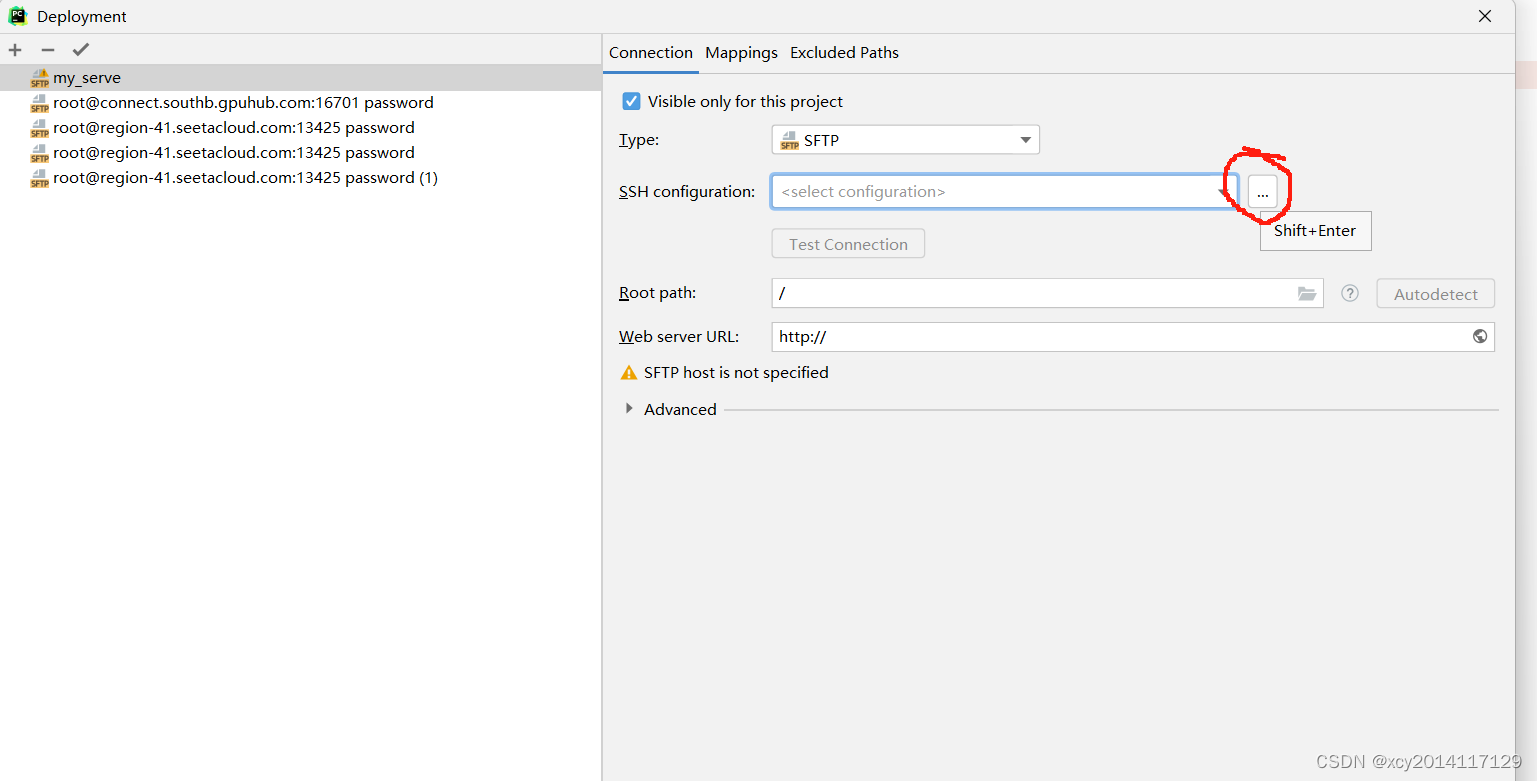Open SSH configurations via ellipsis button
Viewport: 1537px width, 781px height.
click(1262, 191)
